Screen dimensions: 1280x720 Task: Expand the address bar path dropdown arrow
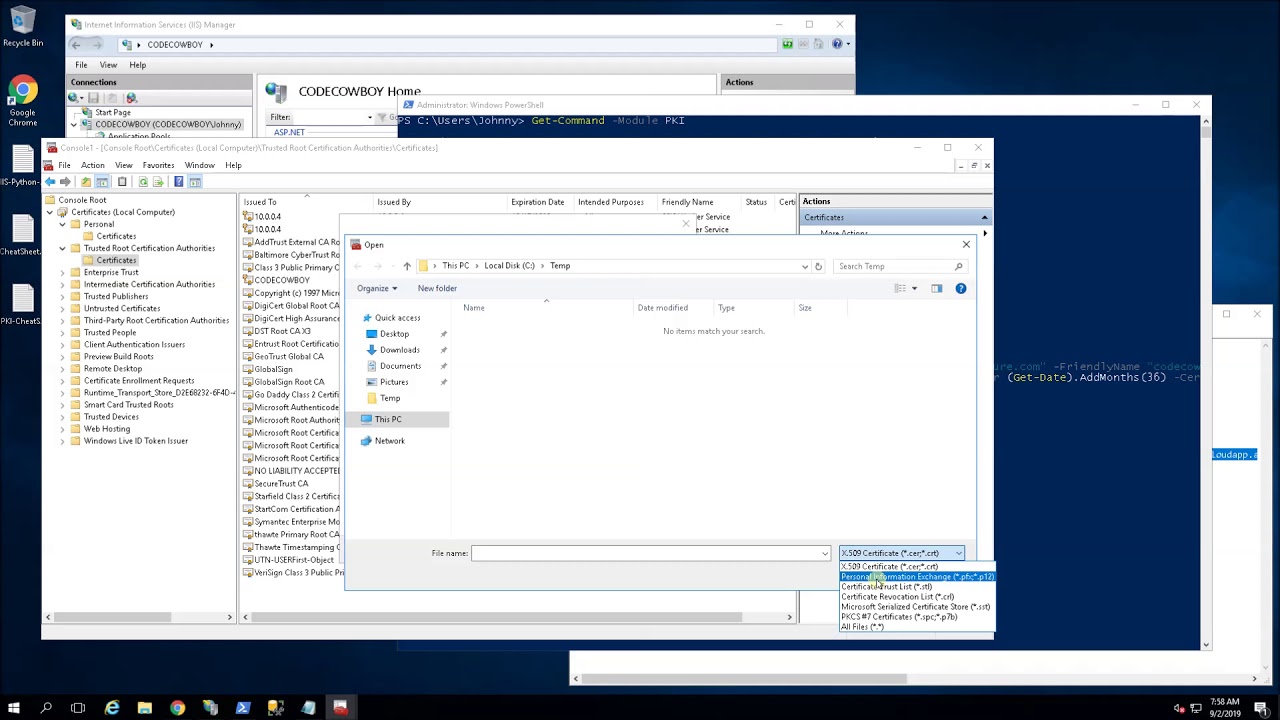coord(805,266)
